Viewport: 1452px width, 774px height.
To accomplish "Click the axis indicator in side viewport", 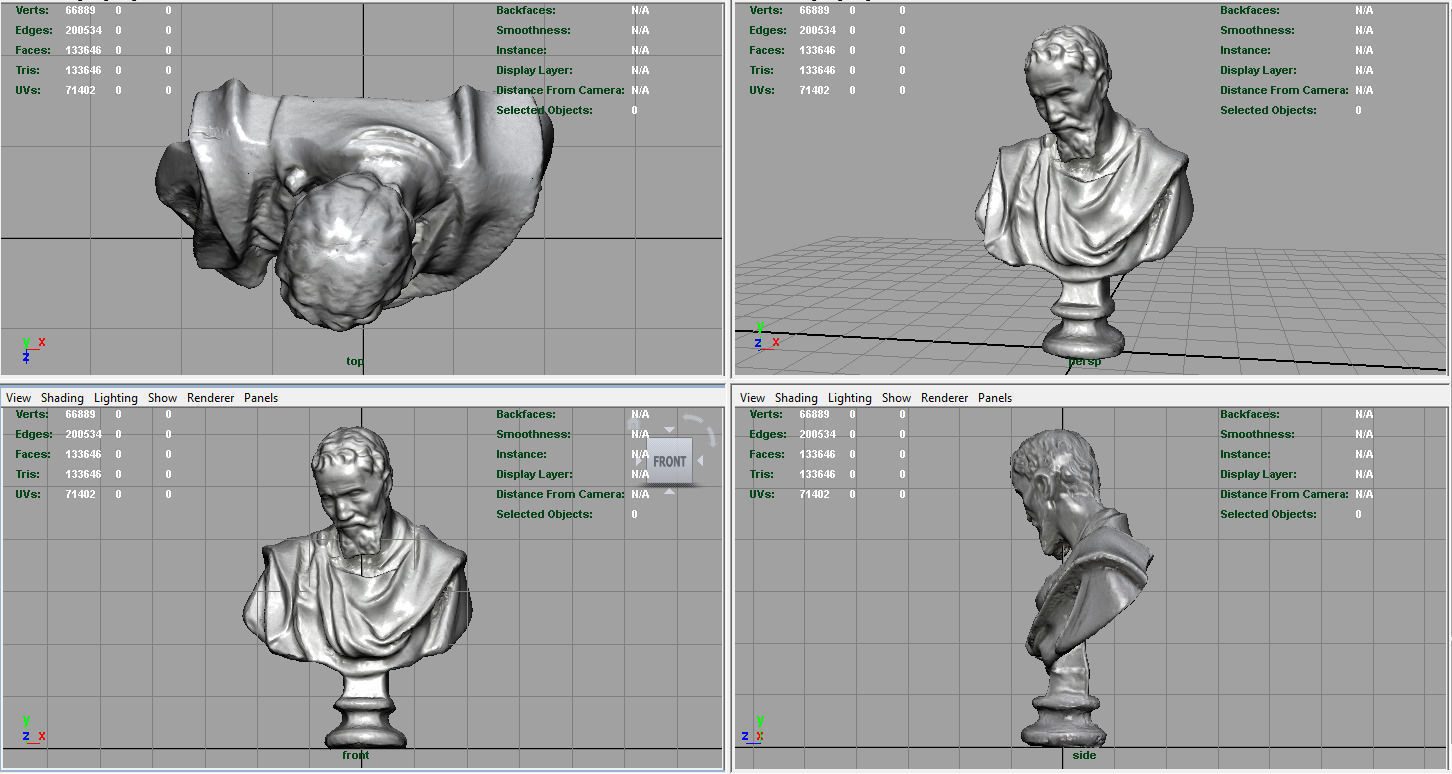I will 755,729.
